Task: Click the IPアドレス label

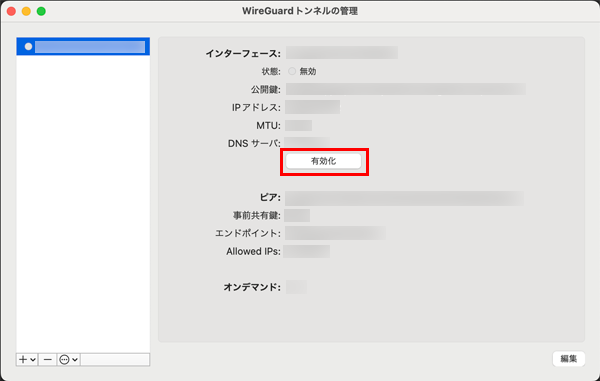Action: click(x=256, y=107)
